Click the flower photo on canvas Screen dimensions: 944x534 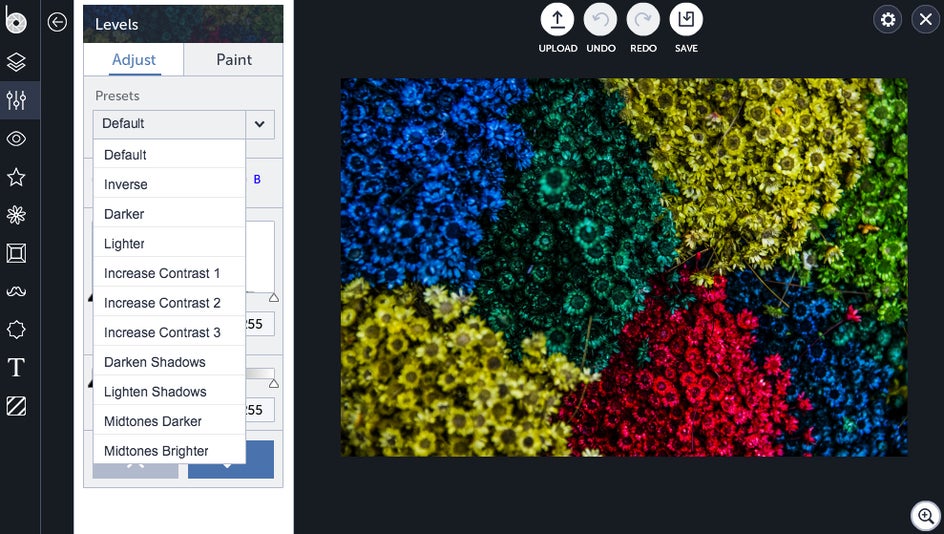[x=624, y=267]
